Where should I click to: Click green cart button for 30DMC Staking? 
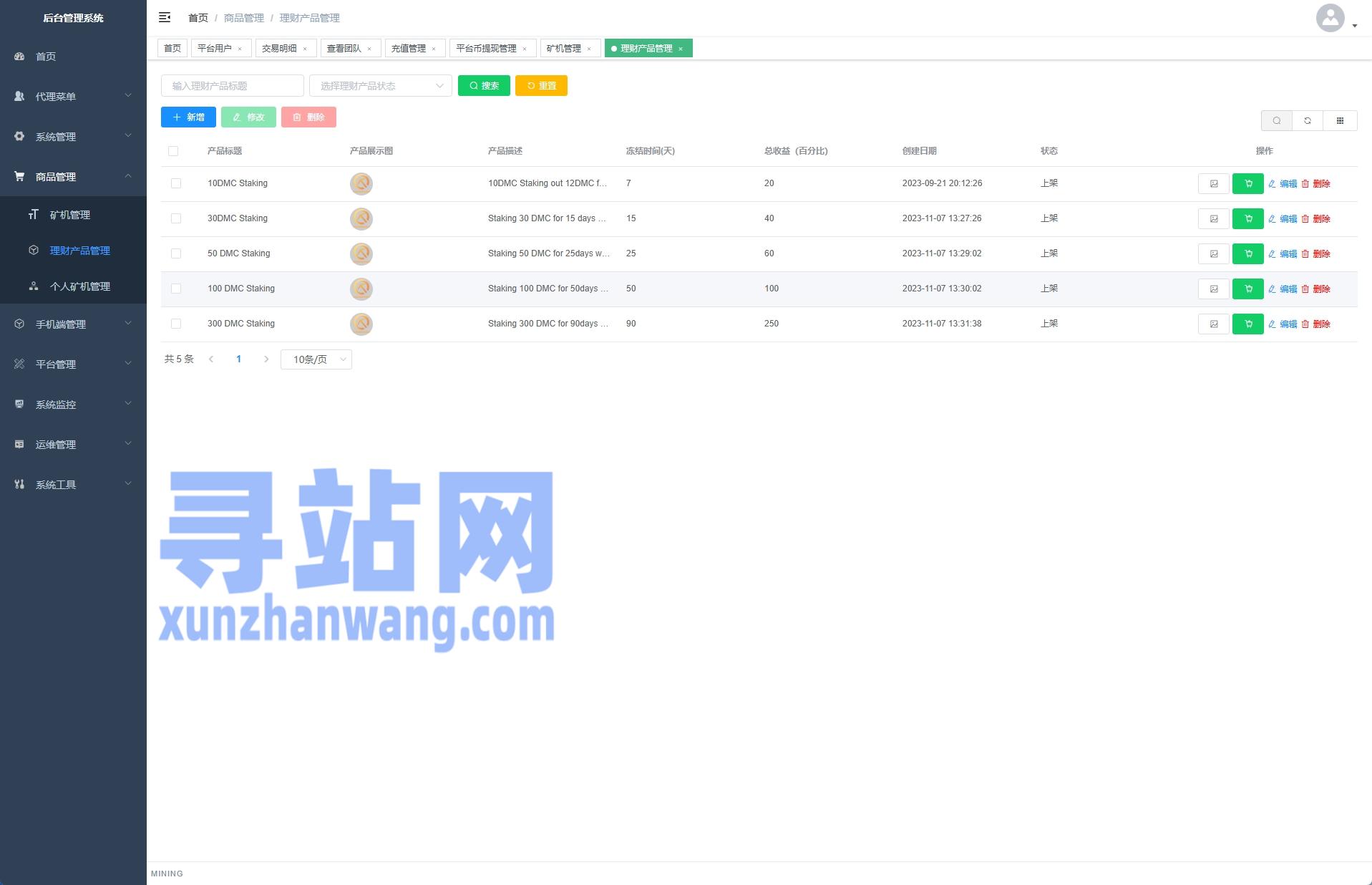click(x=1247, y=219)
